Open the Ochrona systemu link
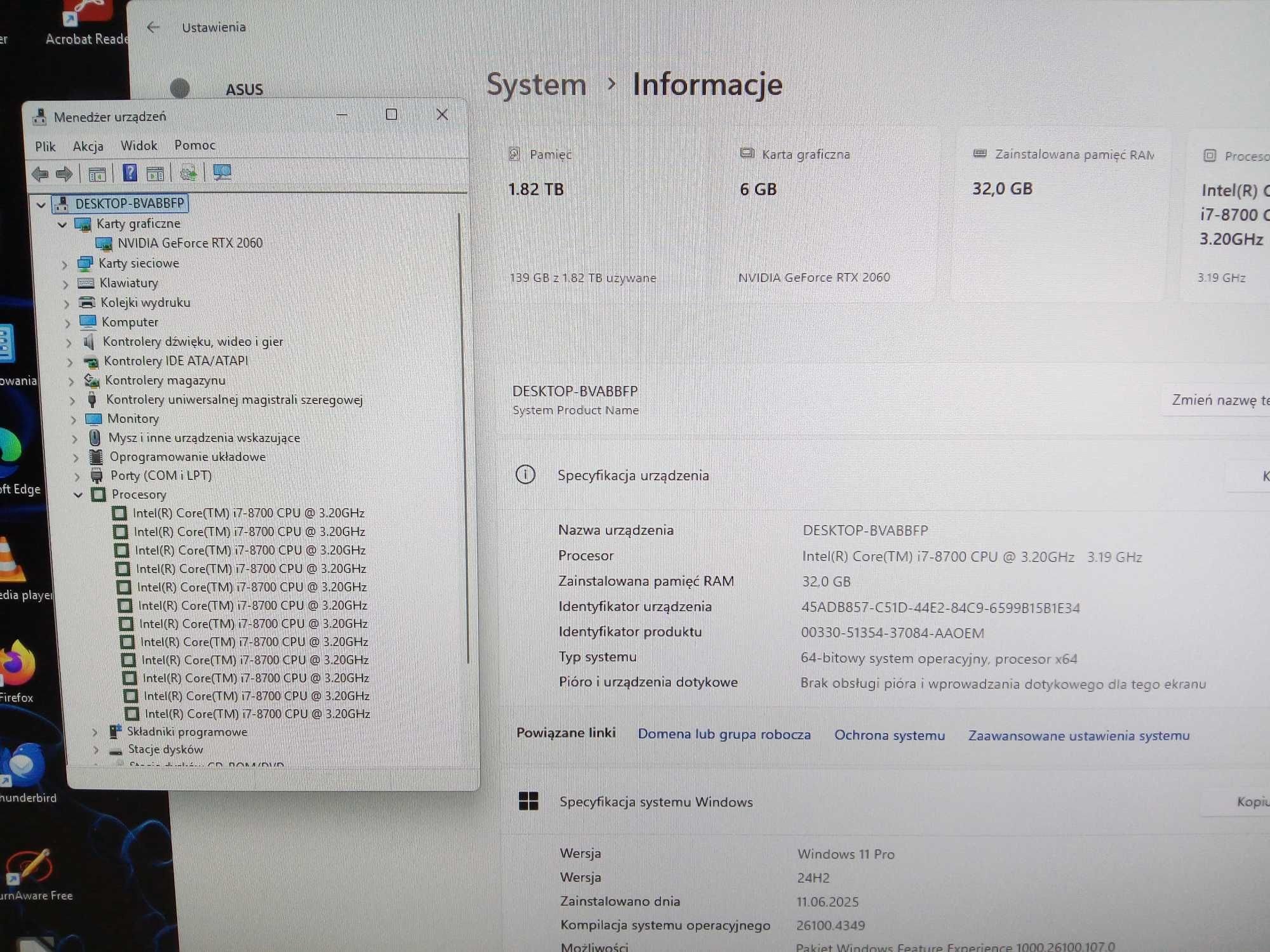Screen dimensions: 1270x952 coord(890,736)
